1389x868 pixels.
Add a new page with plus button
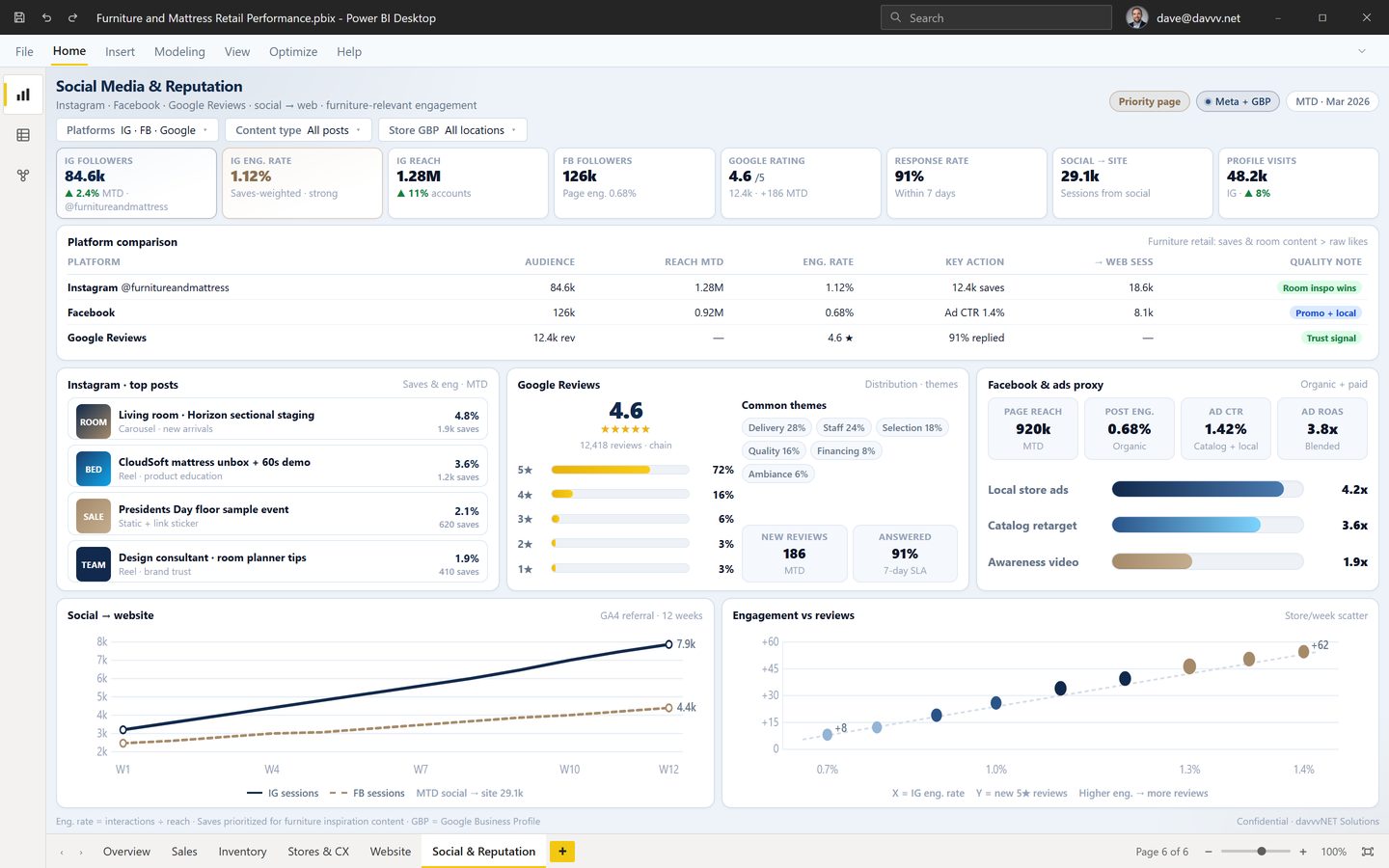click(562, 852)
